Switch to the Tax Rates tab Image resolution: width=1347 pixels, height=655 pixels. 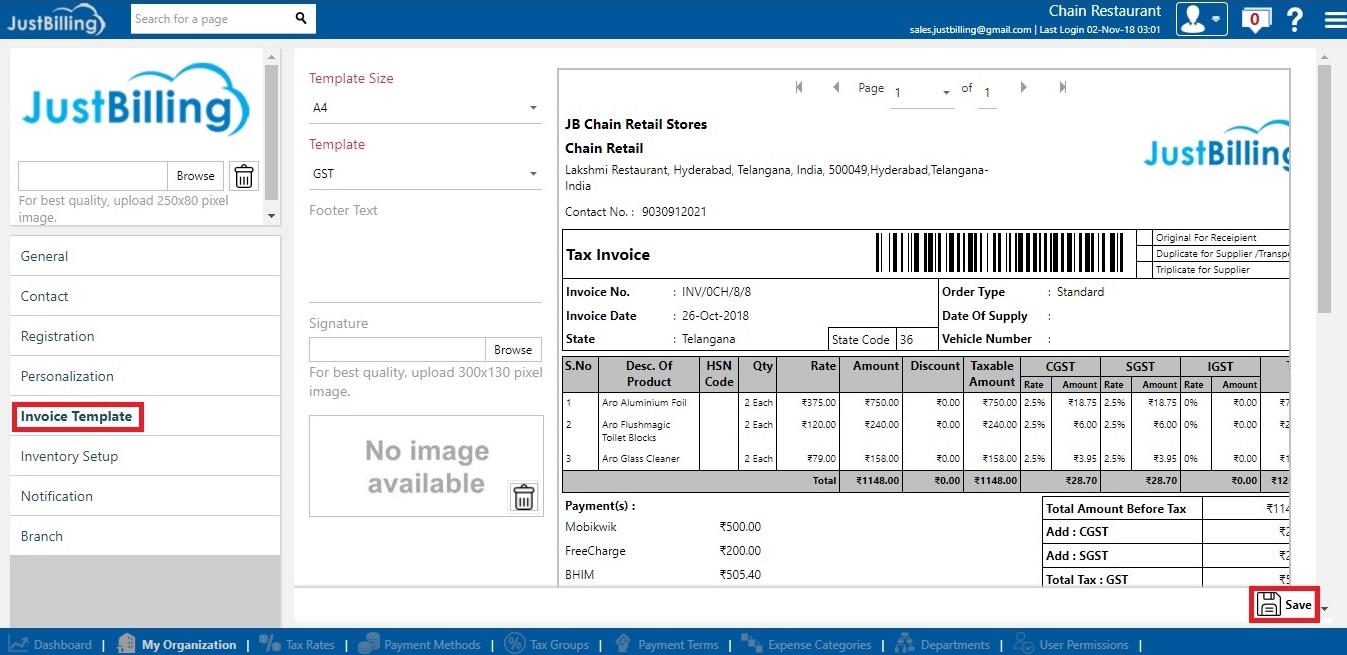point(297,644)
